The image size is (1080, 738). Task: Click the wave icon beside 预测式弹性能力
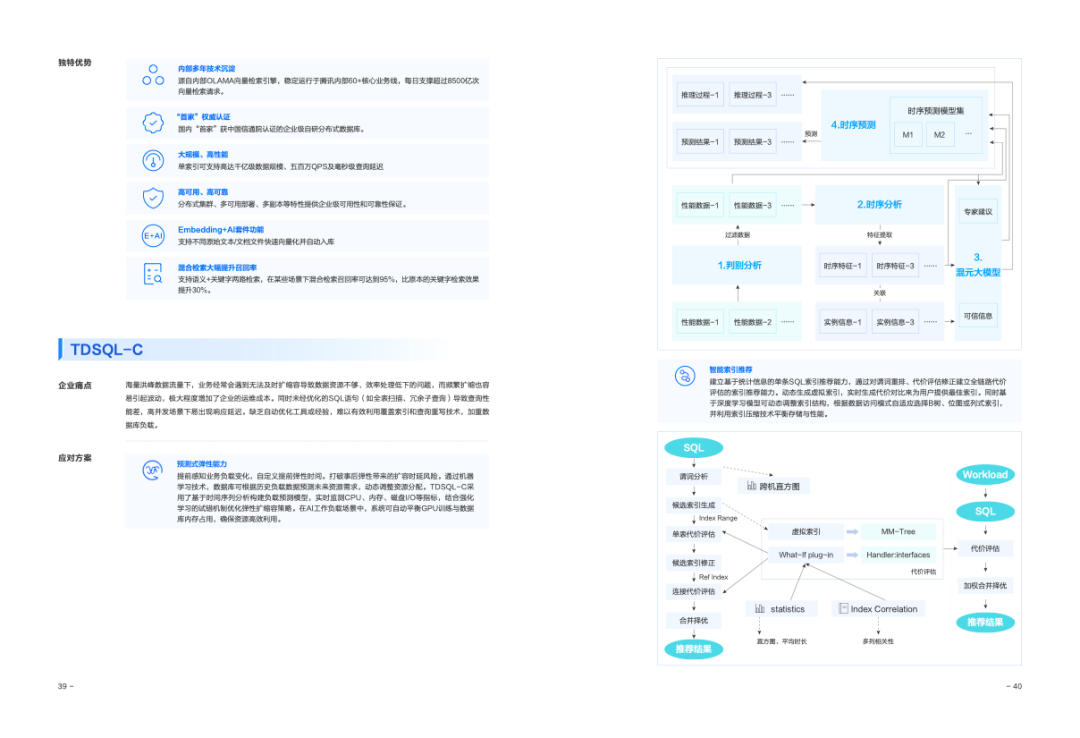click(x=152, y=470)
